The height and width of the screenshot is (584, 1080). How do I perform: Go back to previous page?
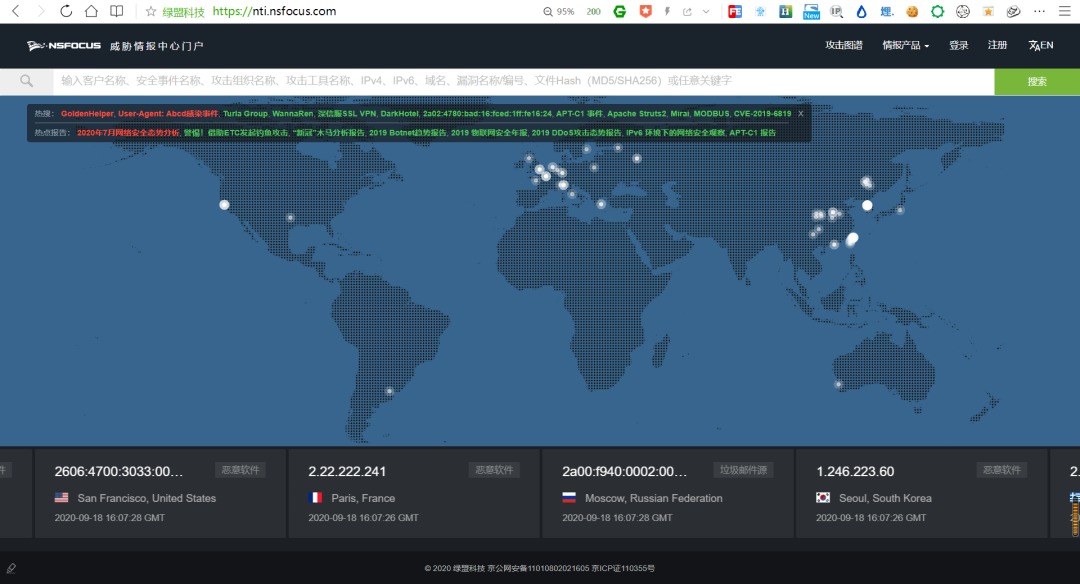coord(16,11)
